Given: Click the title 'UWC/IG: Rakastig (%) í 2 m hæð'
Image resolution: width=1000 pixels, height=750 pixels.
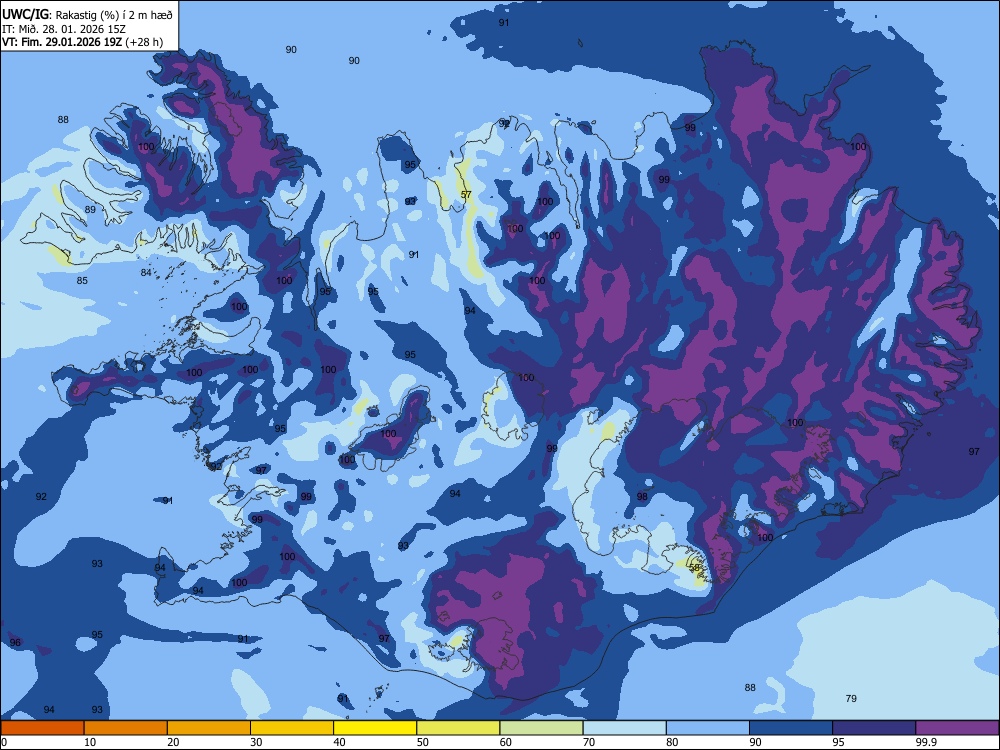Looking at the screenshot, I should 87,14.
